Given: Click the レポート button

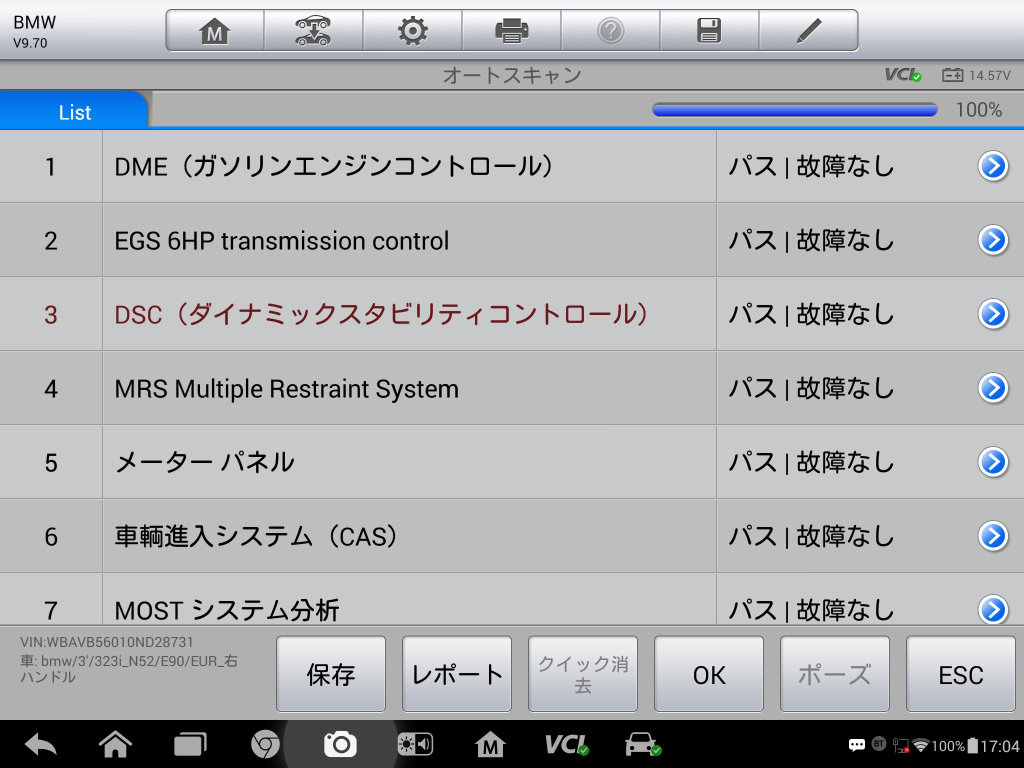Looking at the screenshot, I should [457, 674].
